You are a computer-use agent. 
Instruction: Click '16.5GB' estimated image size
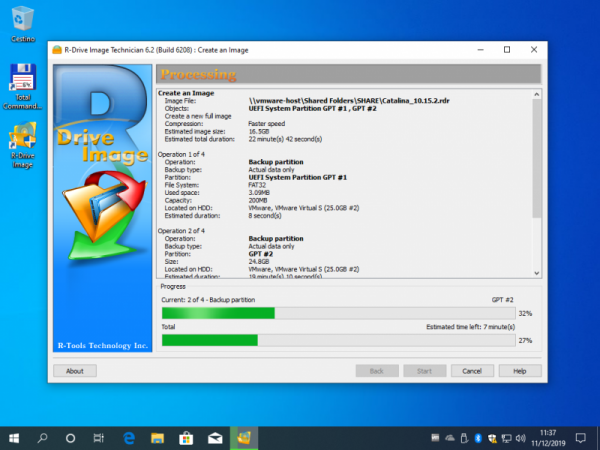tap(259, 131)
